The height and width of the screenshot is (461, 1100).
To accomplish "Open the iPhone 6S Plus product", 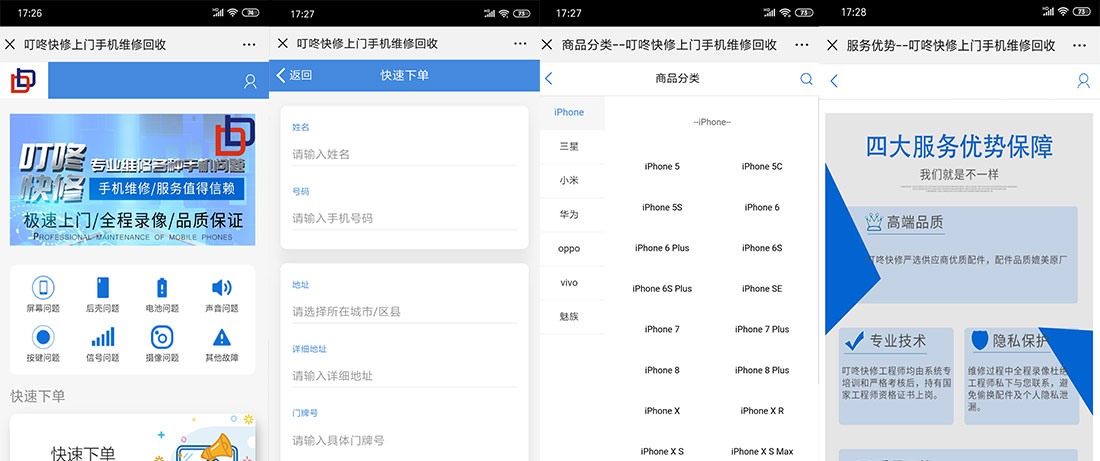I will (662, 289).
